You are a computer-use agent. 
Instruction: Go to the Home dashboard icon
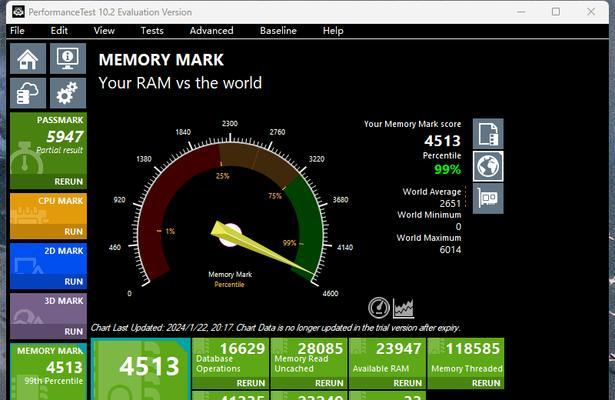28,59
